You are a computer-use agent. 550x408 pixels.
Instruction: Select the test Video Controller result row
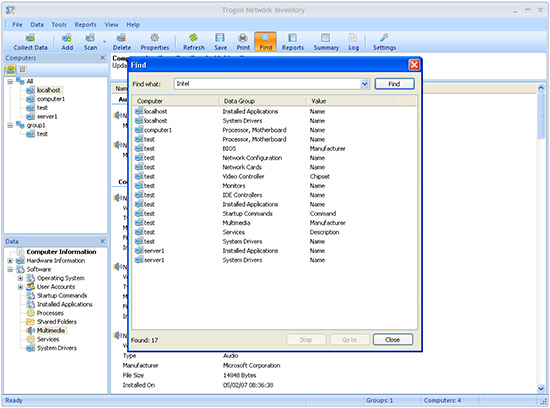(x=275, y=176)
